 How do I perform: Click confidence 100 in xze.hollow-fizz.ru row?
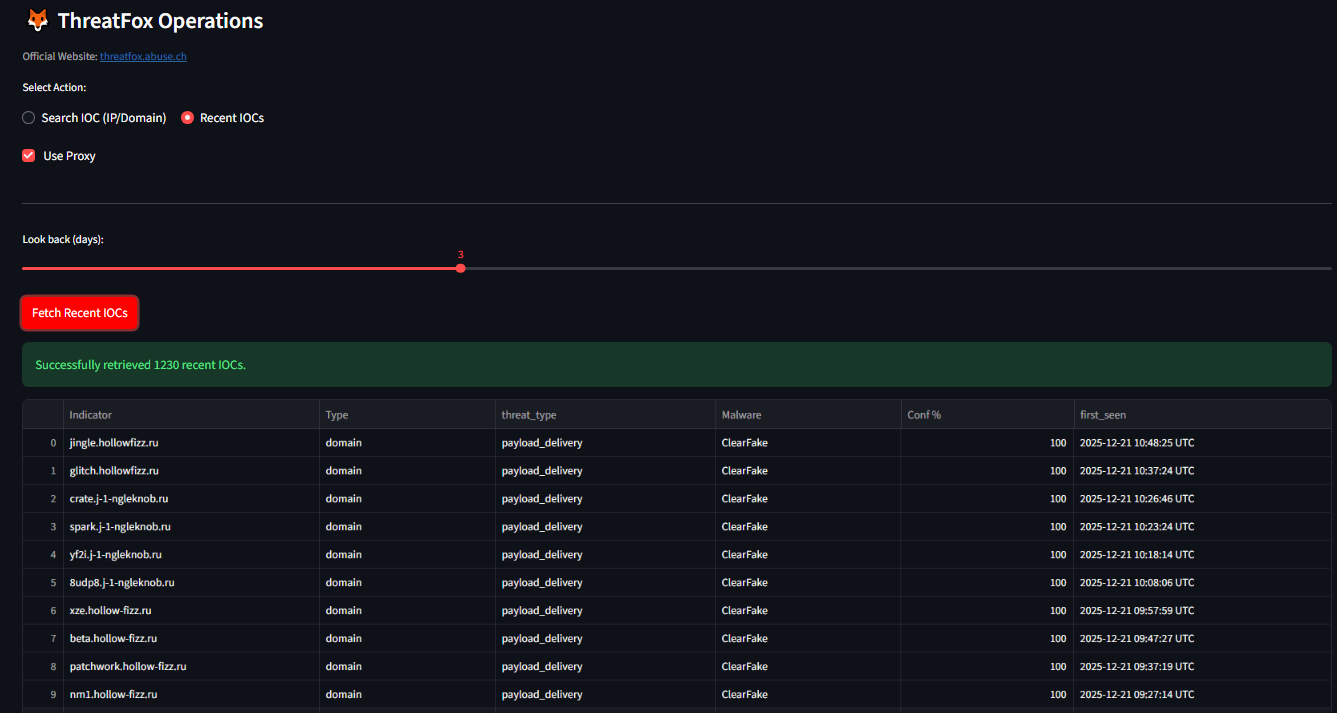click(x=988, y=611)
